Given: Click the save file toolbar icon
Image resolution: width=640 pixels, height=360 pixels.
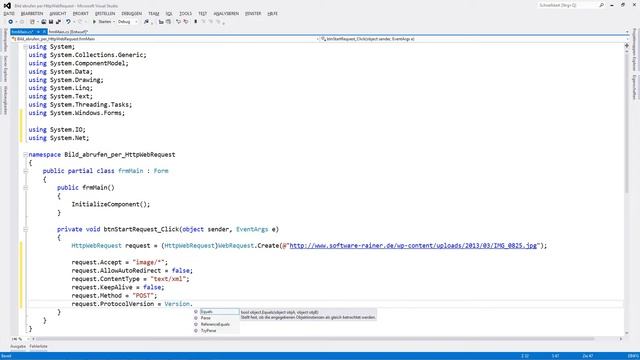Looking at the screenshot, I should pos(51,22).
